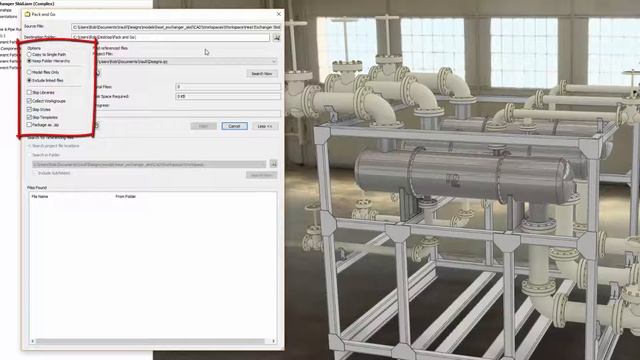This screenshot has height=360, width=640.
Task: Browse for the destination folder
Action: (276, 38)
